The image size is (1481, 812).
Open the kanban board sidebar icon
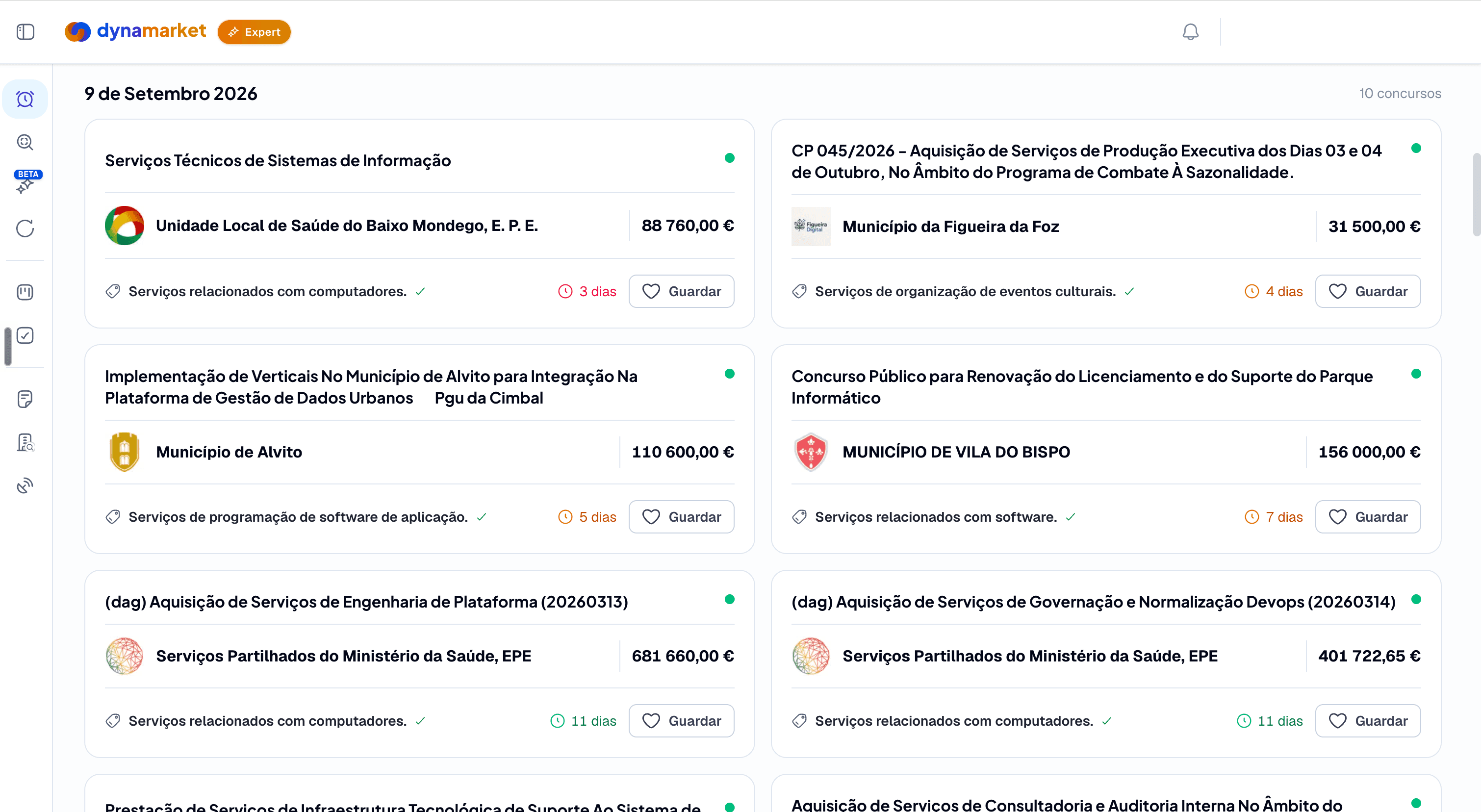click(25, 292)
